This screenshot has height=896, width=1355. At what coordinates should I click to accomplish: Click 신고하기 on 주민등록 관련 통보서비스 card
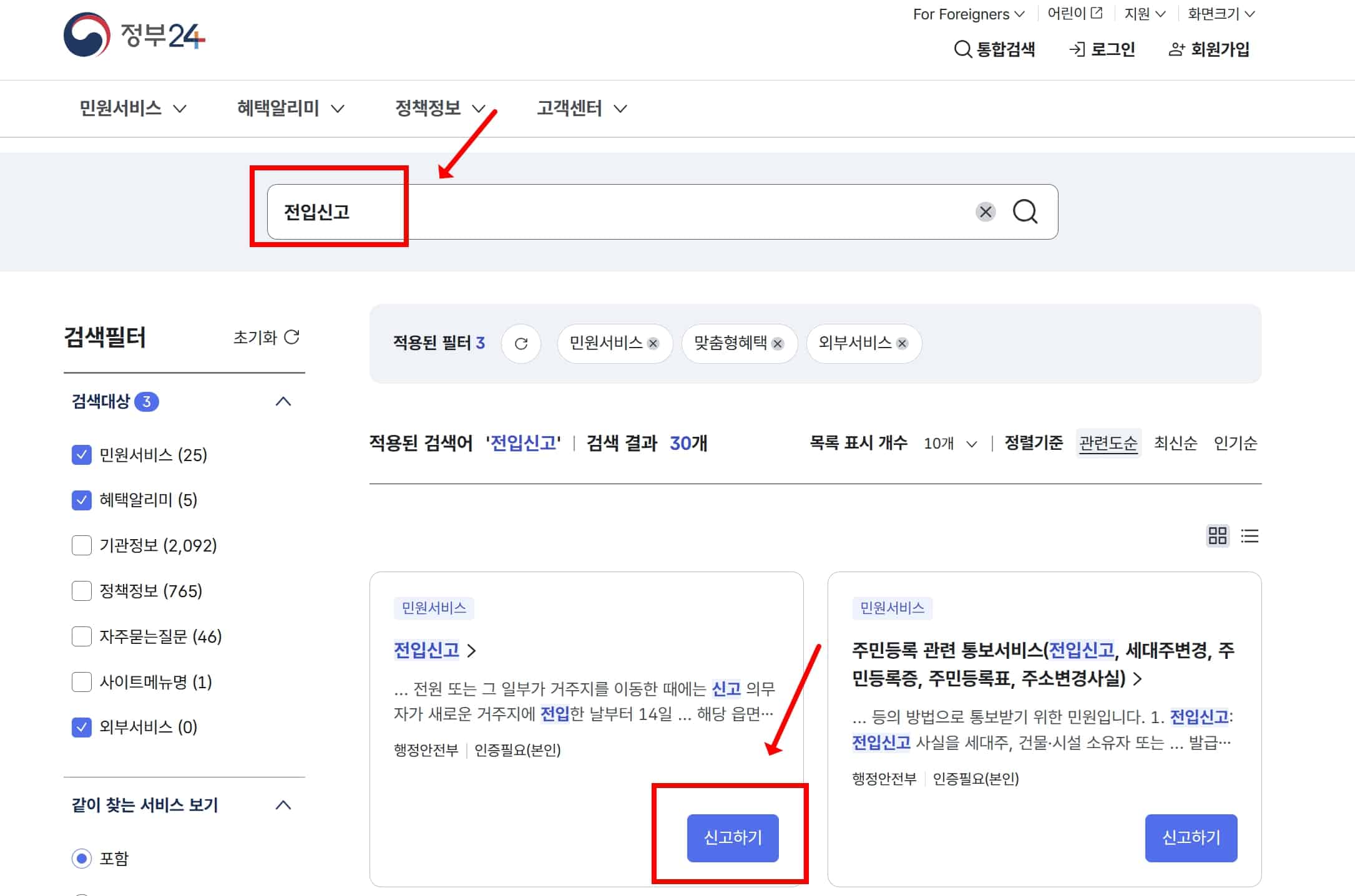[1191, 838]
